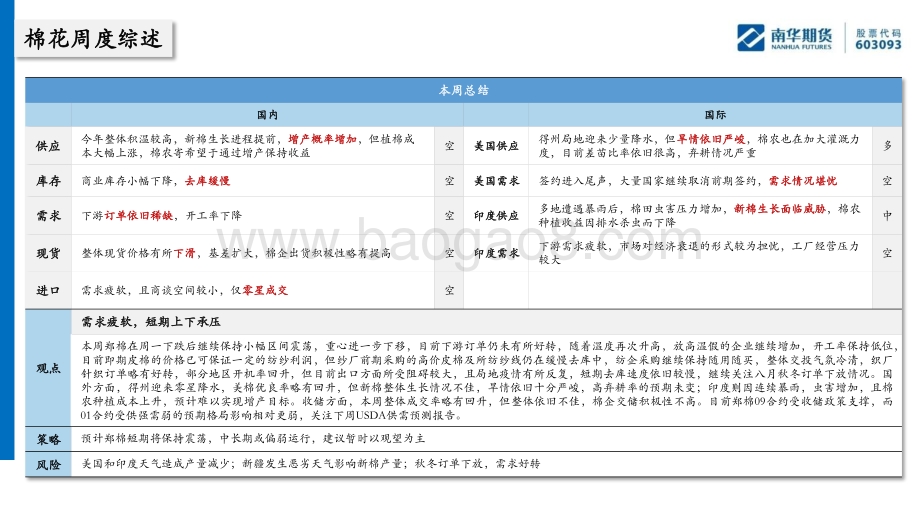The height and width of the screenshot is (518, 920).
Task: Click the 国内 column header
Action: (x=268, y=115)
